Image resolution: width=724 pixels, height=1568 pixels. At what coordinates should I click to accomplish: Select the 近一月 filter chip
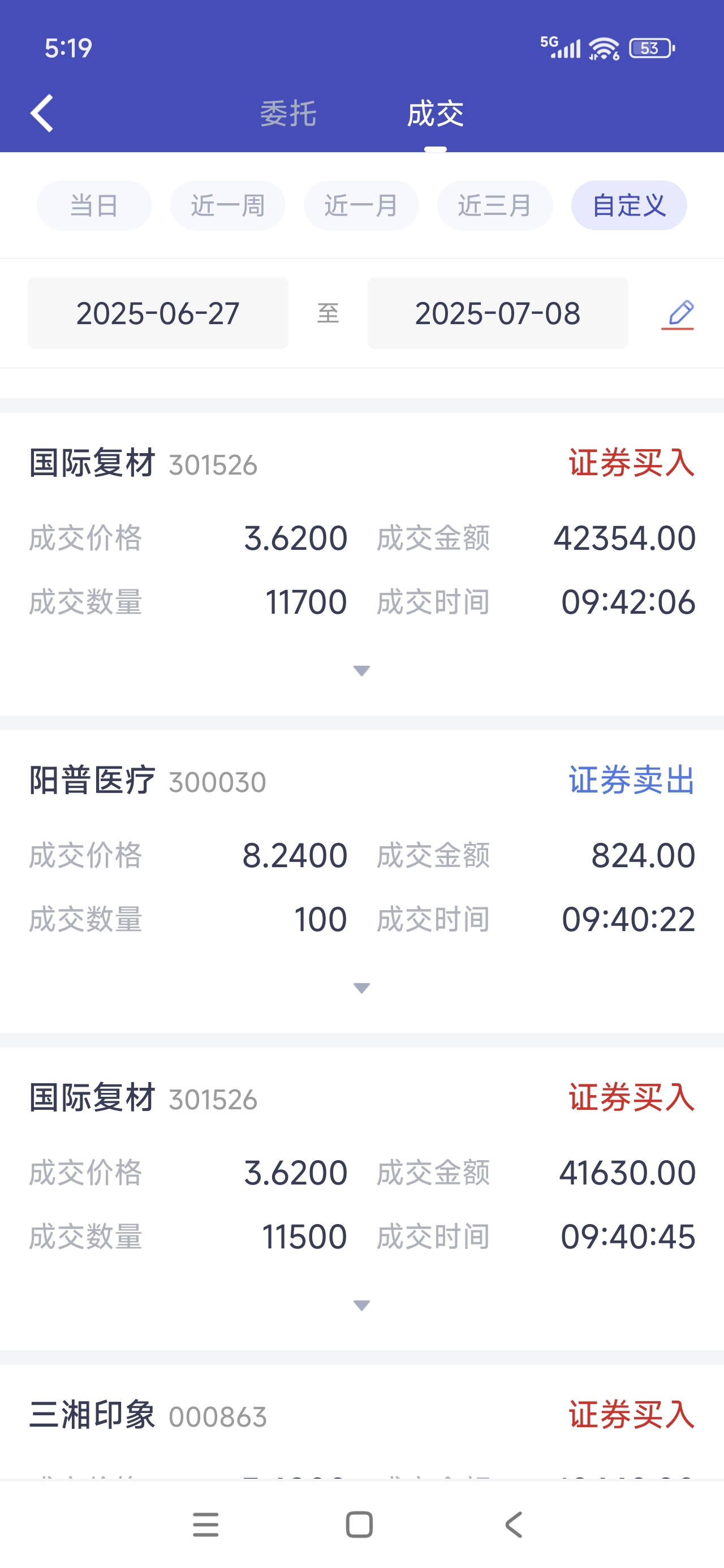point(361,205)
